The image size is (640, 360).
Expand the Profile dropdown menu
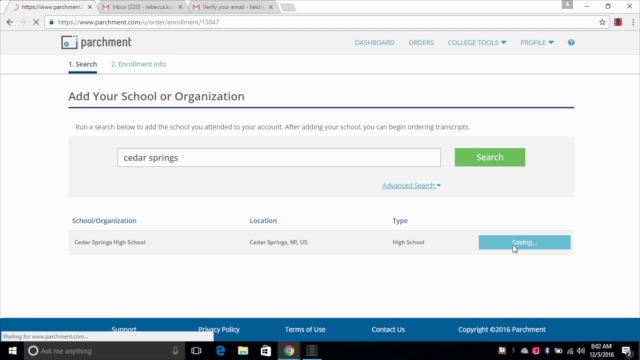click(x=537, y=42)
